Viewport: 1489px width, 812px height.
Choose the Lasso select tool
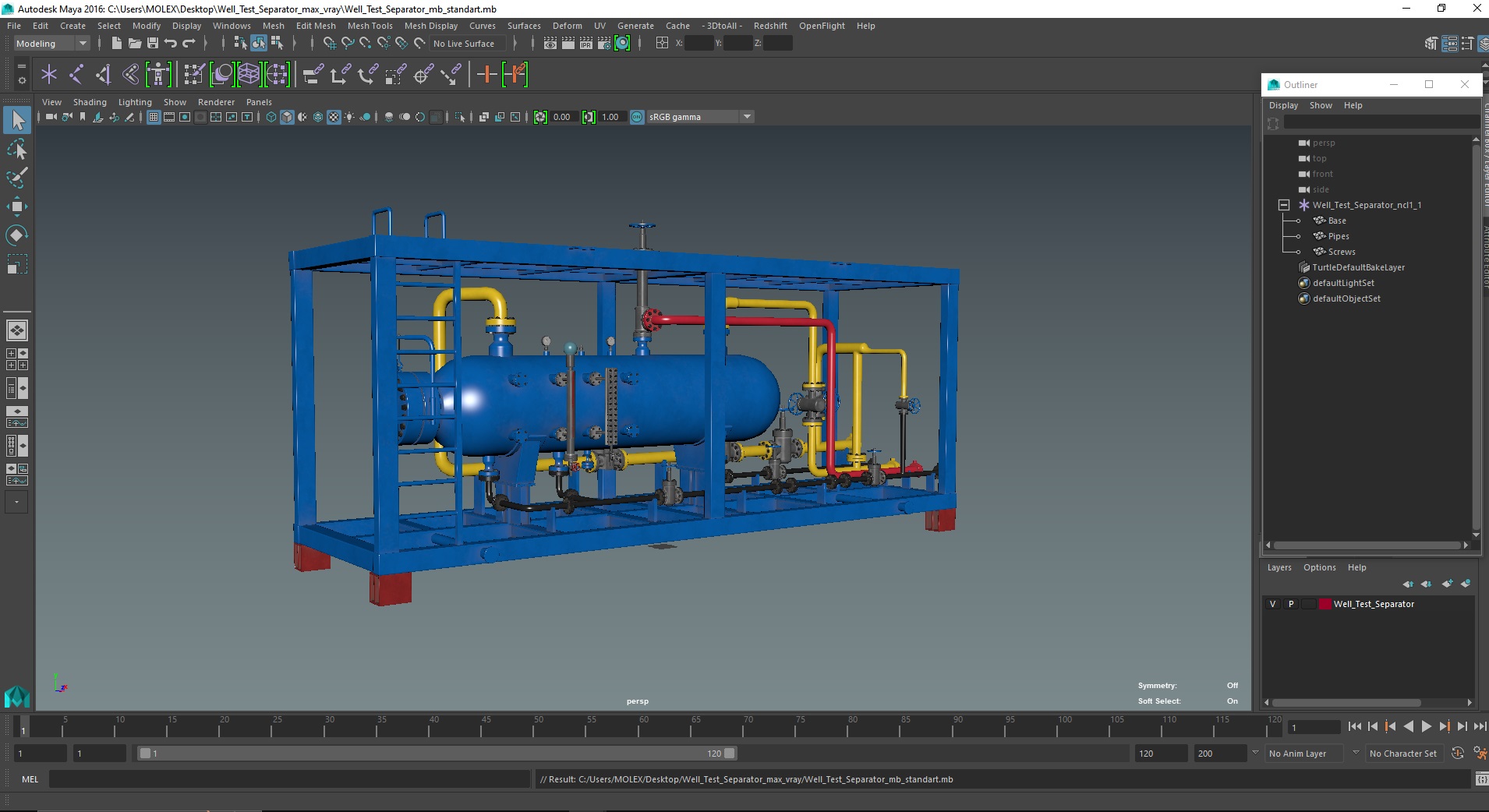(x=16, y=149)
